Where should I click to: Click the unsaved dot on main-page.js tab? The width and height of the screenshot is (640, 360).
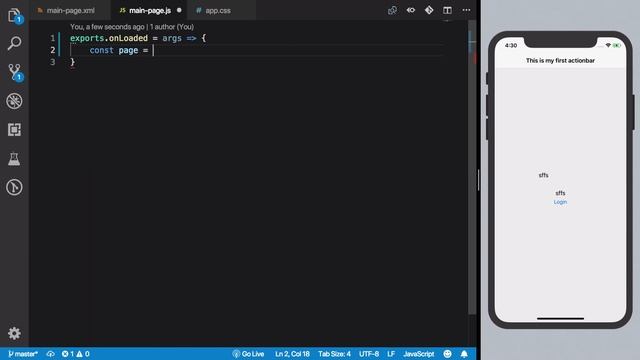pyautogui.click(x=179, y=10)
